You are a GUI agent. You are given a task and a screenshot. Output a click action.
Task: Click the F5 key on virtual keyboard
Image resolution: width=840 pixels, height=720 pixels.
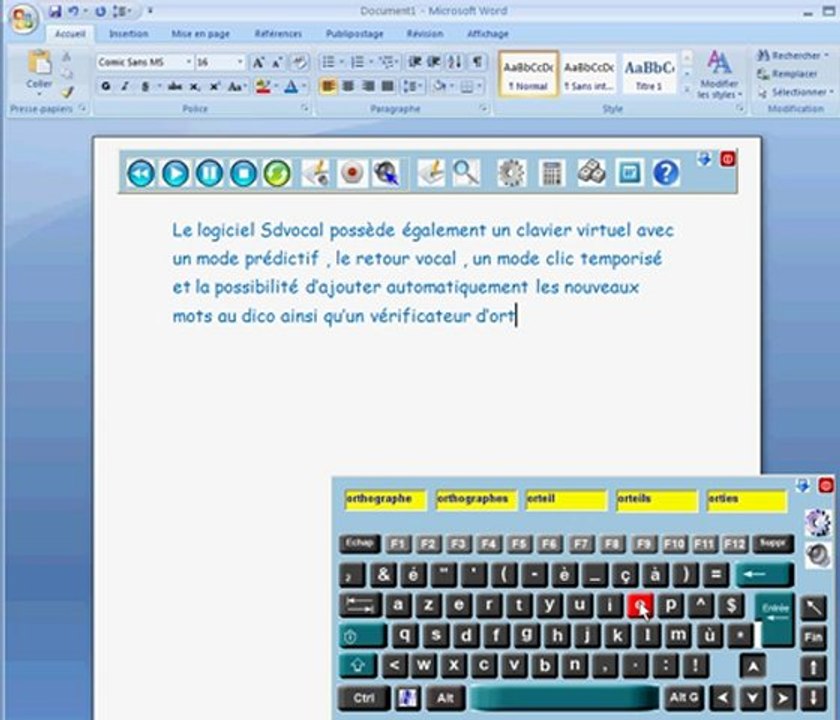pos(519,544)
